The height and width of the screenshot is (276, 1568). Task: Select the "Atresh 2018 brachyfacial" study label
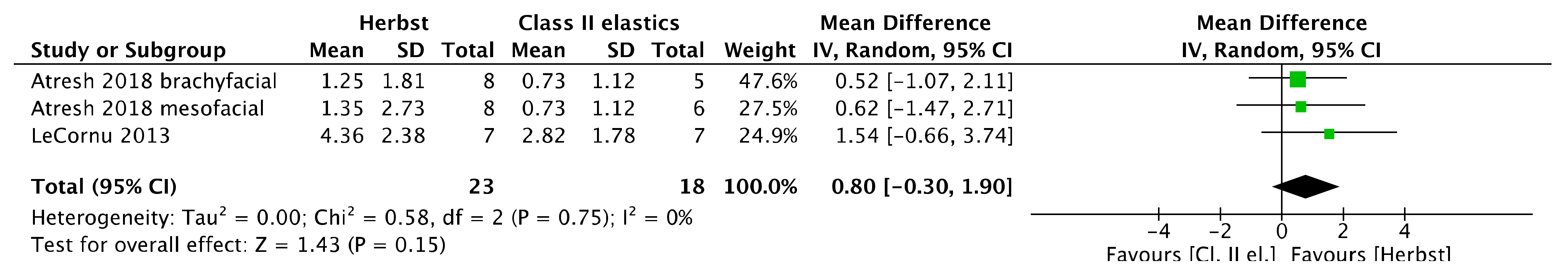153,81
